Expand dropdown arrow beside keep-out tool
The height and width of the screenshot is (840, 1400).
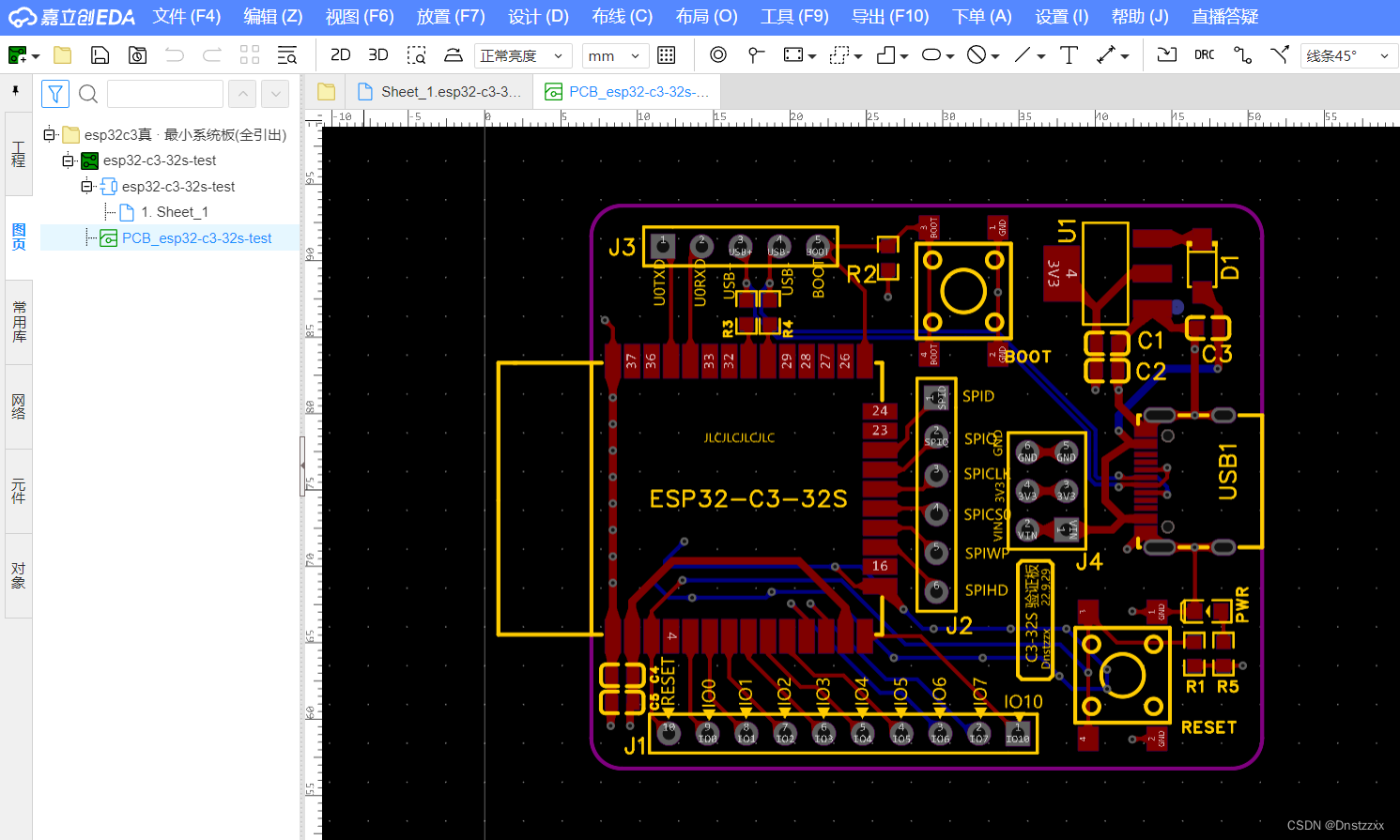(x=995, y=56)
